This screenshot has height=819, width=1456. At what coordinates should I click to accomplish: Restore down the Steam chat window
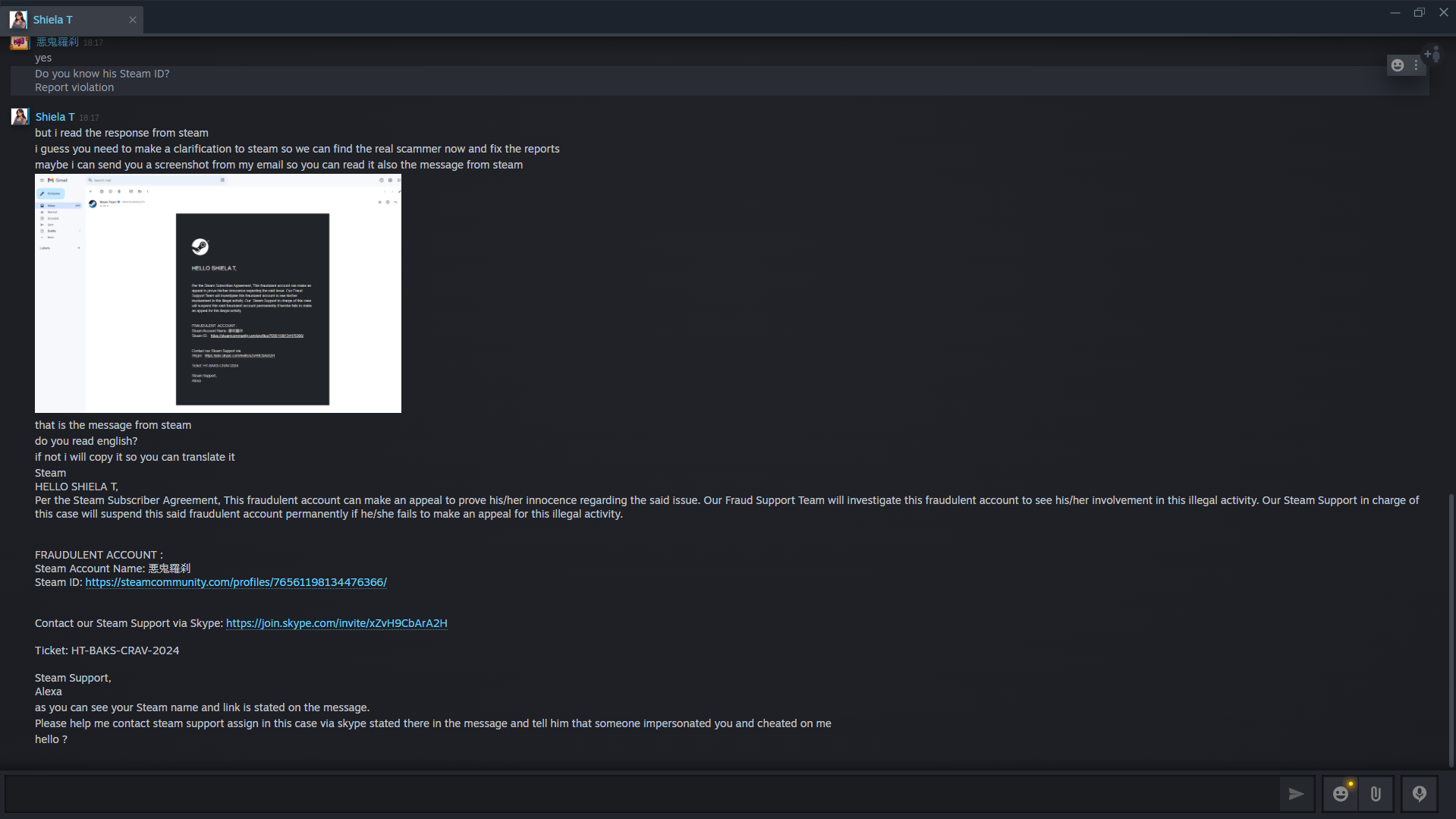pyautogui.click(x=1419, y=12)
